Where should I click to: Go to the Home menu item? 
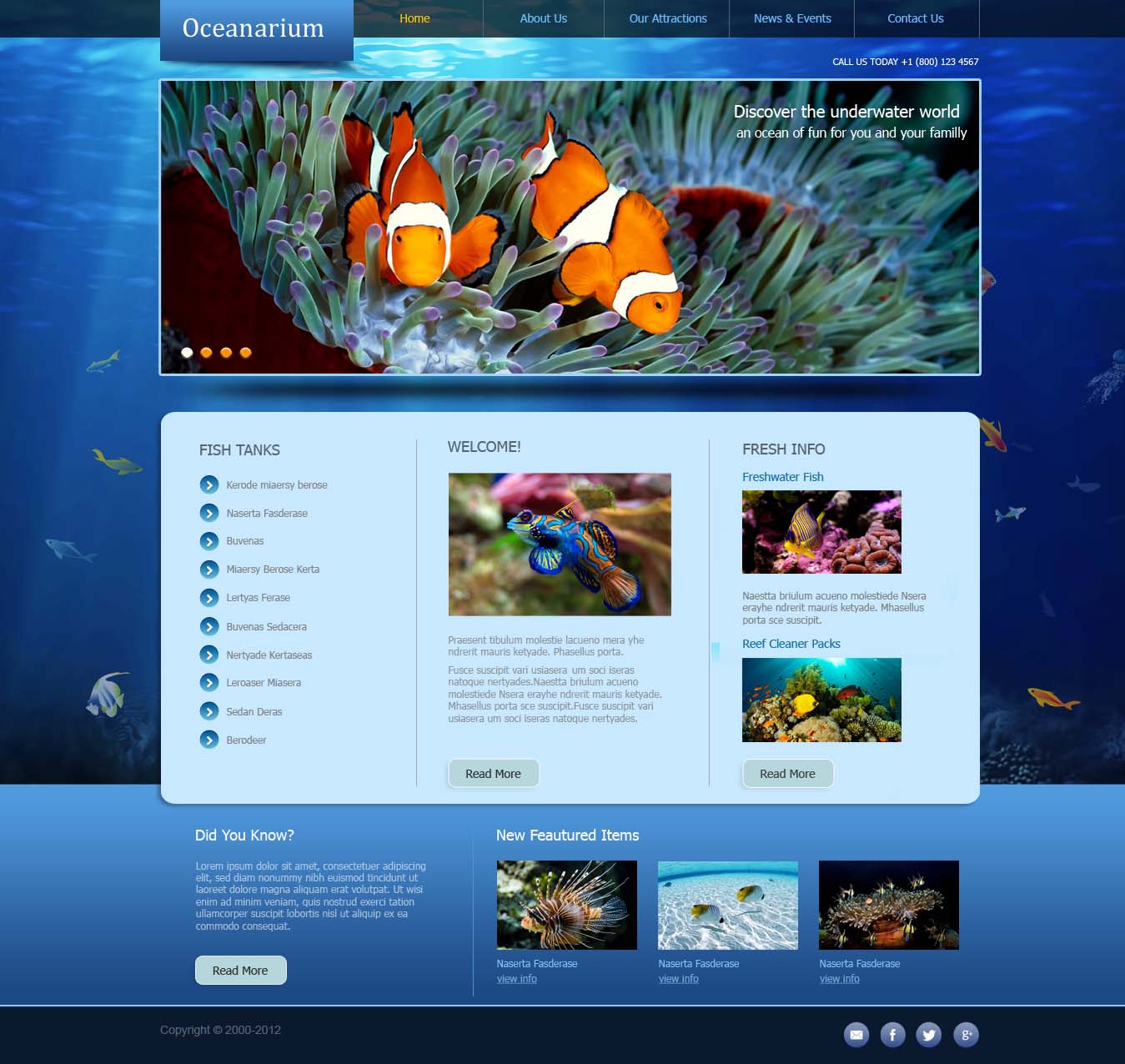coord(414,18)
